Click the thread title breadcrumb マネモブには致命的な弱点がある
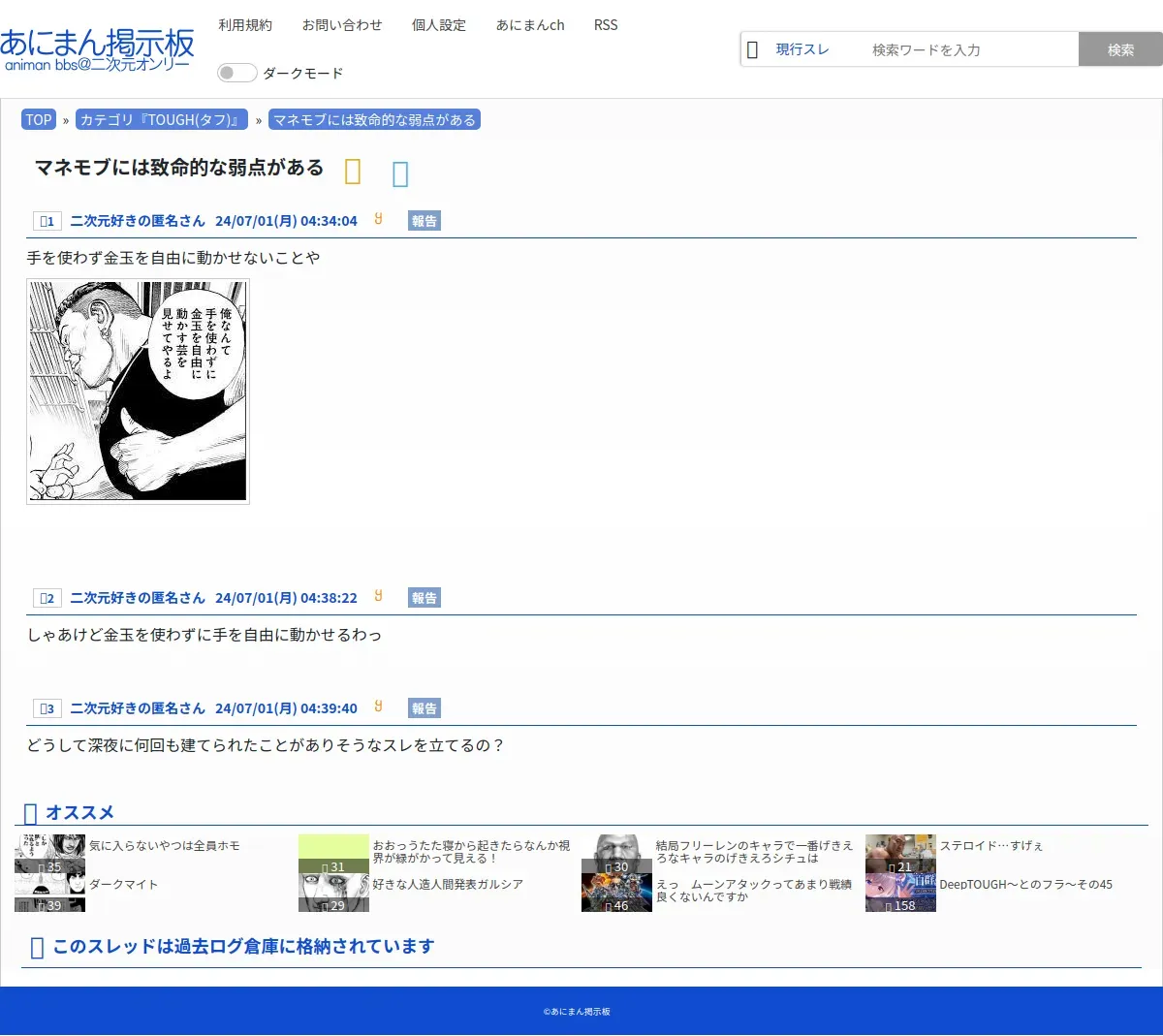The image size is (1163, 1036). 374,120
